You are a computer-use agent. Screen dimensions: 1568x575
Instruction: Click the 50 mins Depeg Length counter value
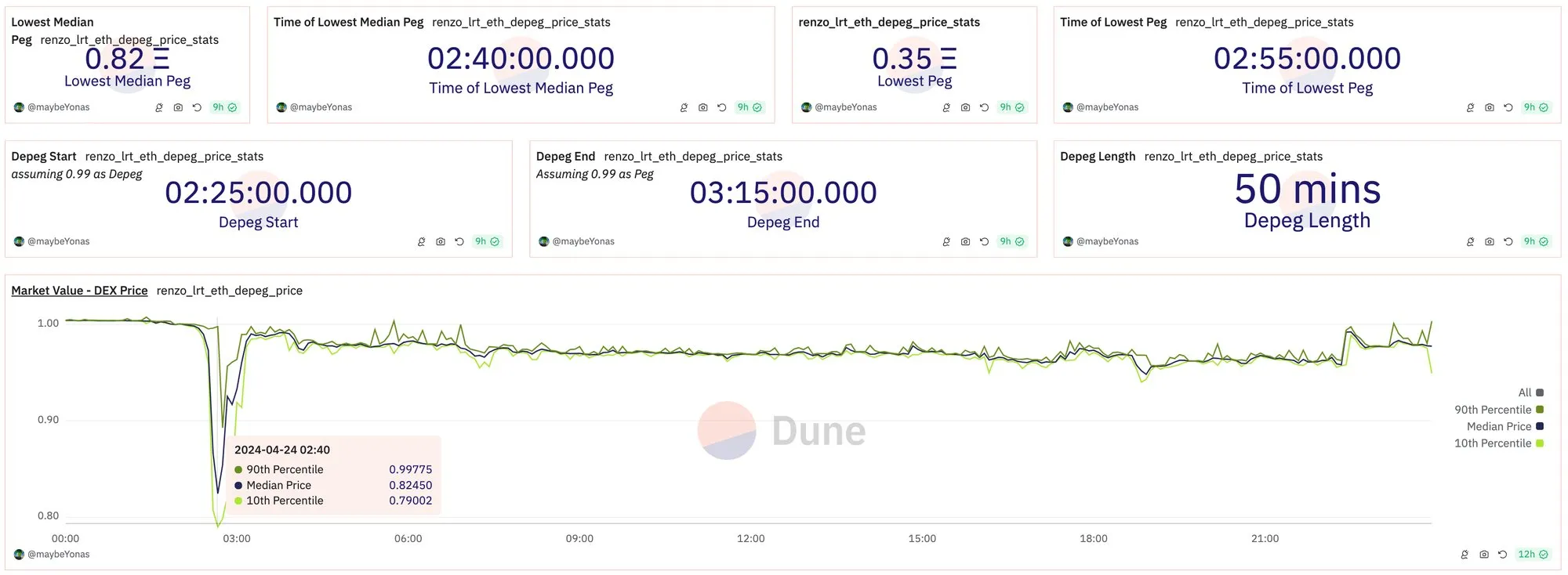1307,189
